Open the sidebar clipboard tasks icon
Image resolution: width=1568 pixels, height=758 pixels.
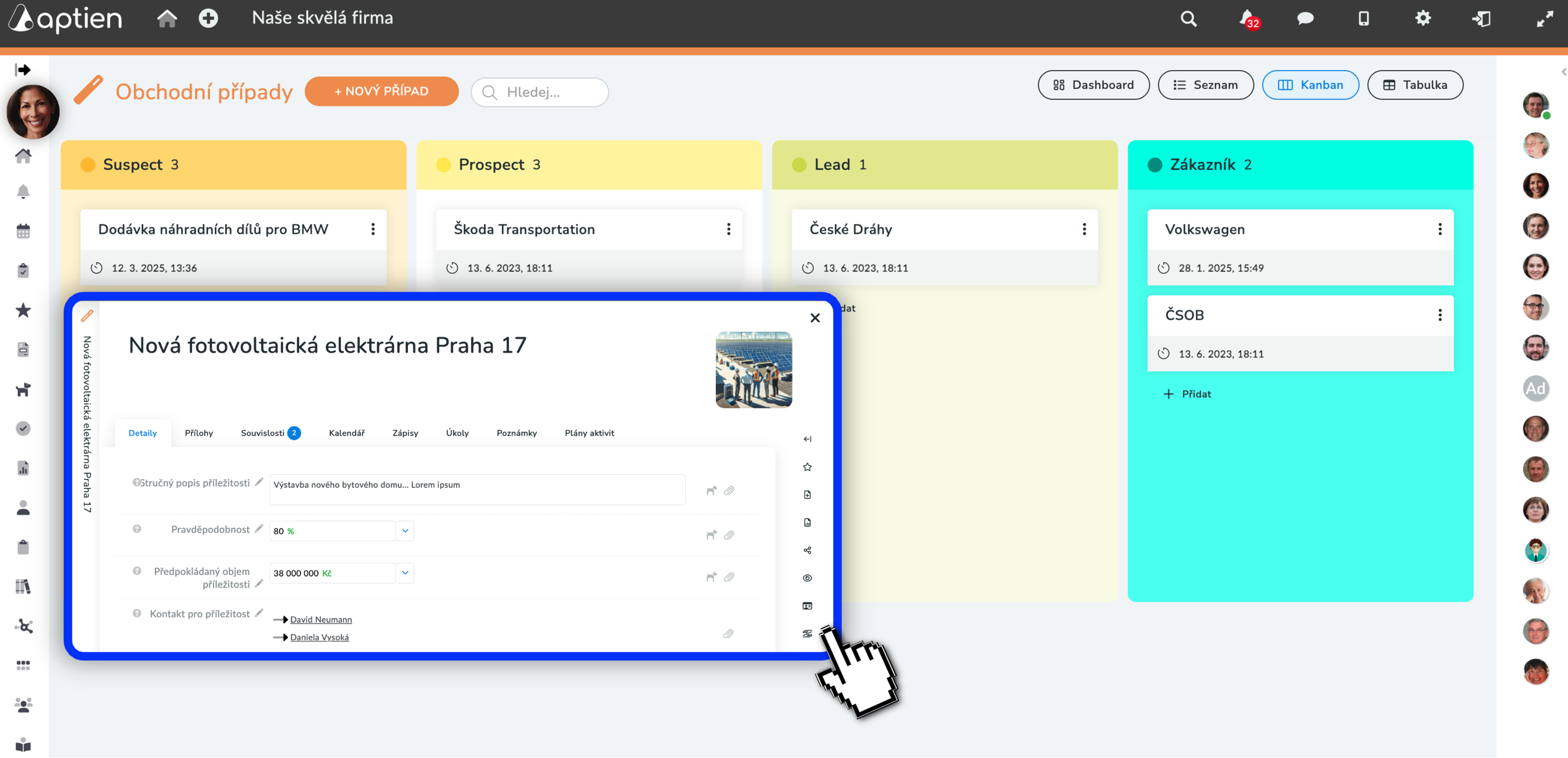(x=23, y=270)
